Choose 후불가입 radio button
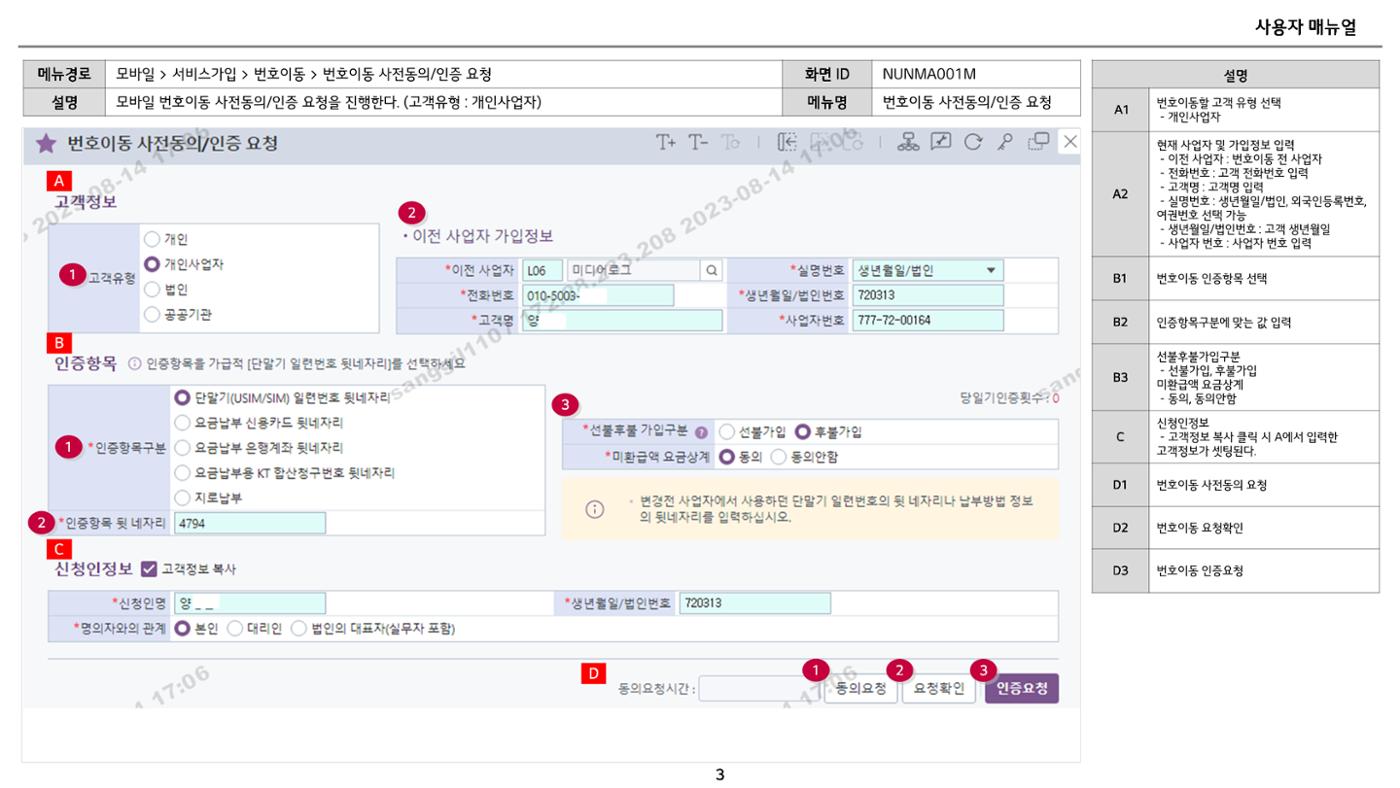Viewport: 1400px width, 788px height. click(x=802, y=433)
